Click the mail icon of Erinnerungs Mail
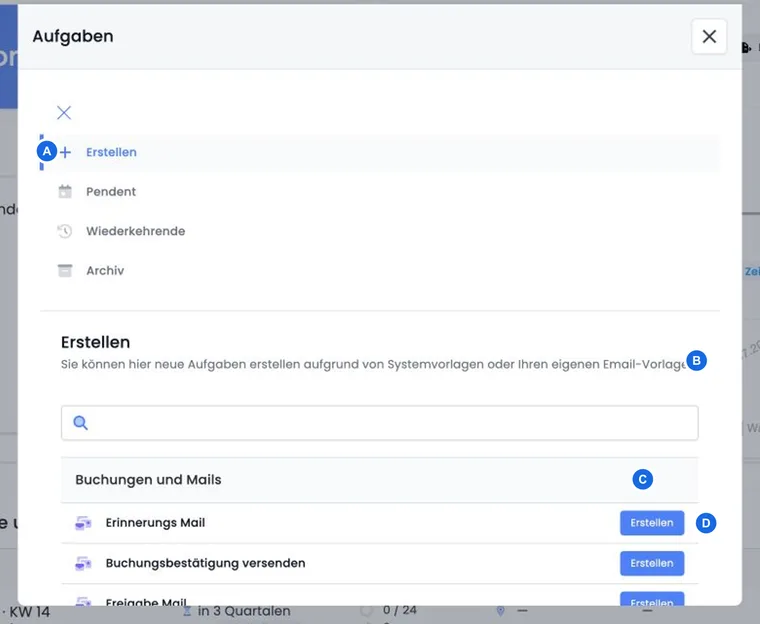The image size is (760, 624). (83, 523)
